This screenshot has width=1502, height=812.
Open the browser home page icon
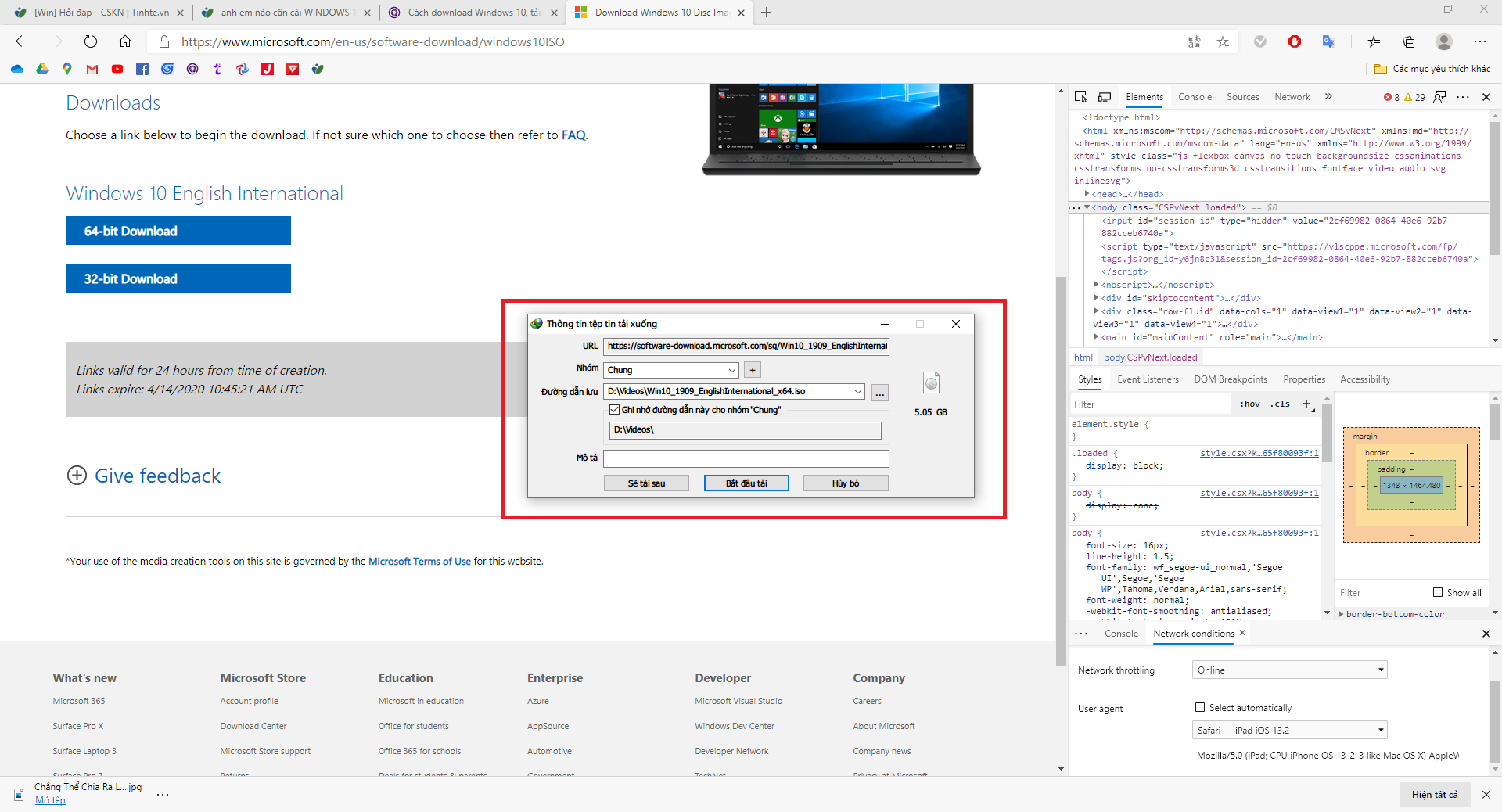pyautogui.click(x=125, y=41)
